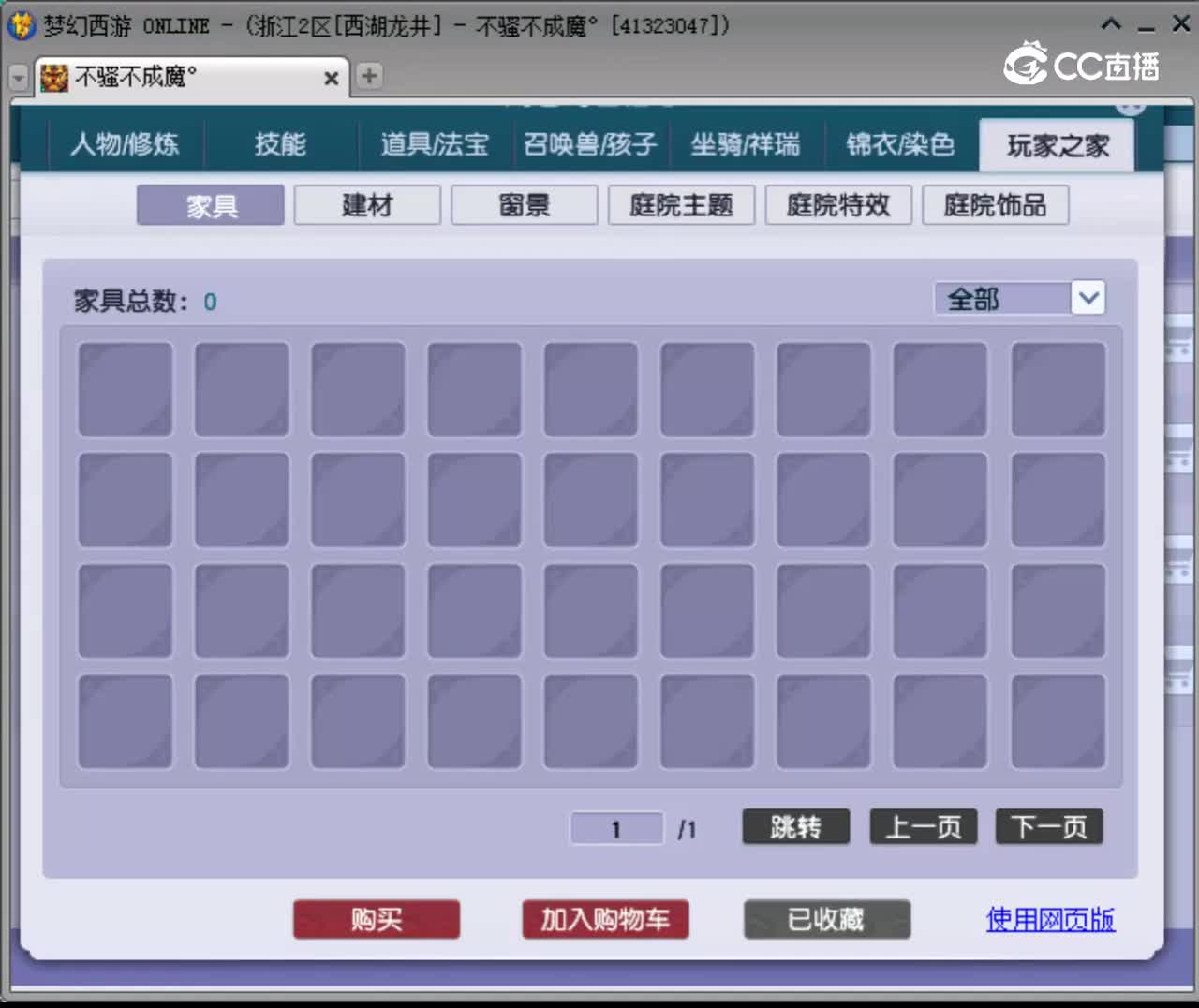Go to previous page with 上一页
Image resolution: width=1199 pixels, height=1008 pixels.
[924, 827]
